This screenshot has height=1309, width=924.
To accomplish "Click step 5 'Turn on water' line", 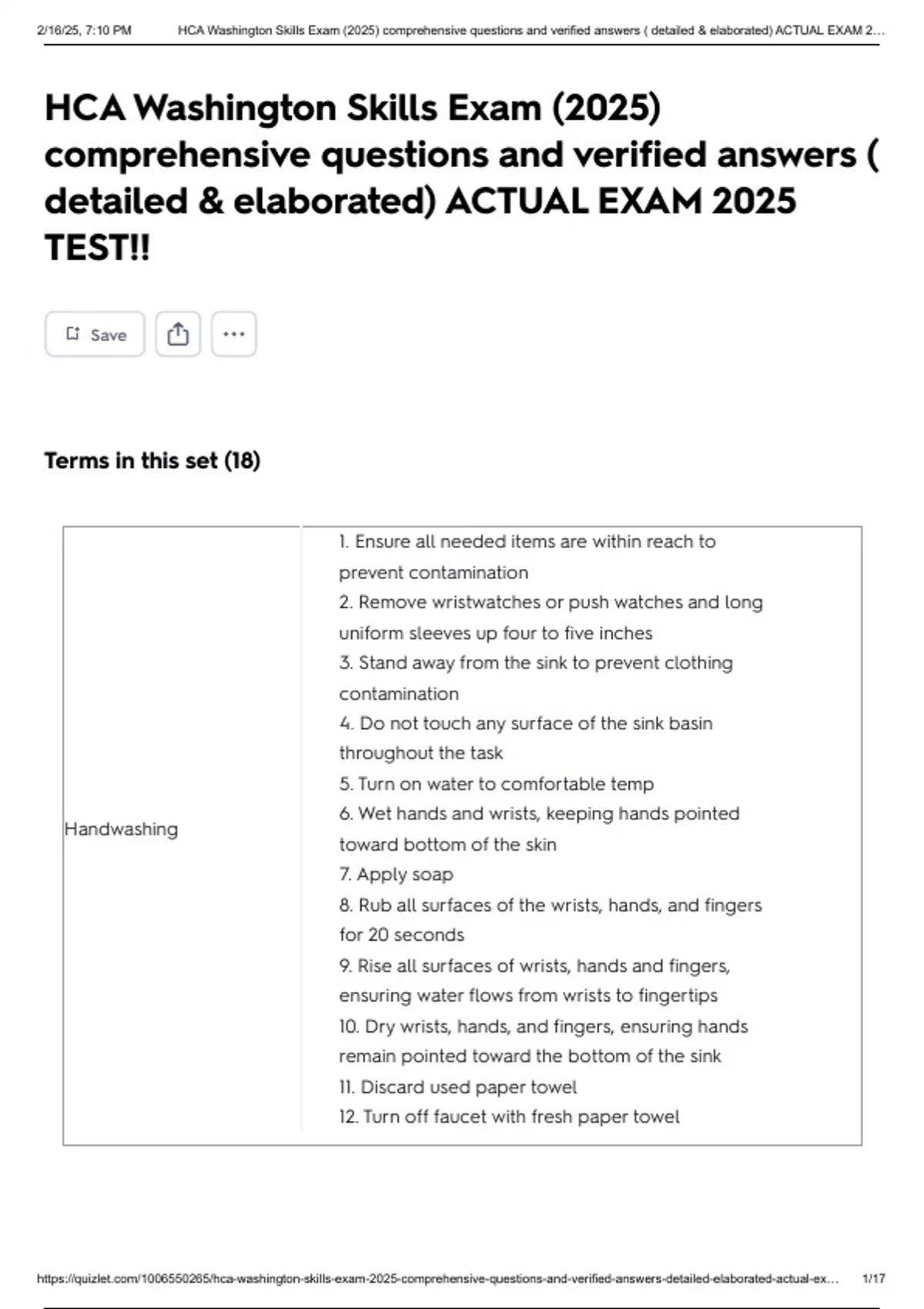I will [x=497, y=784].
